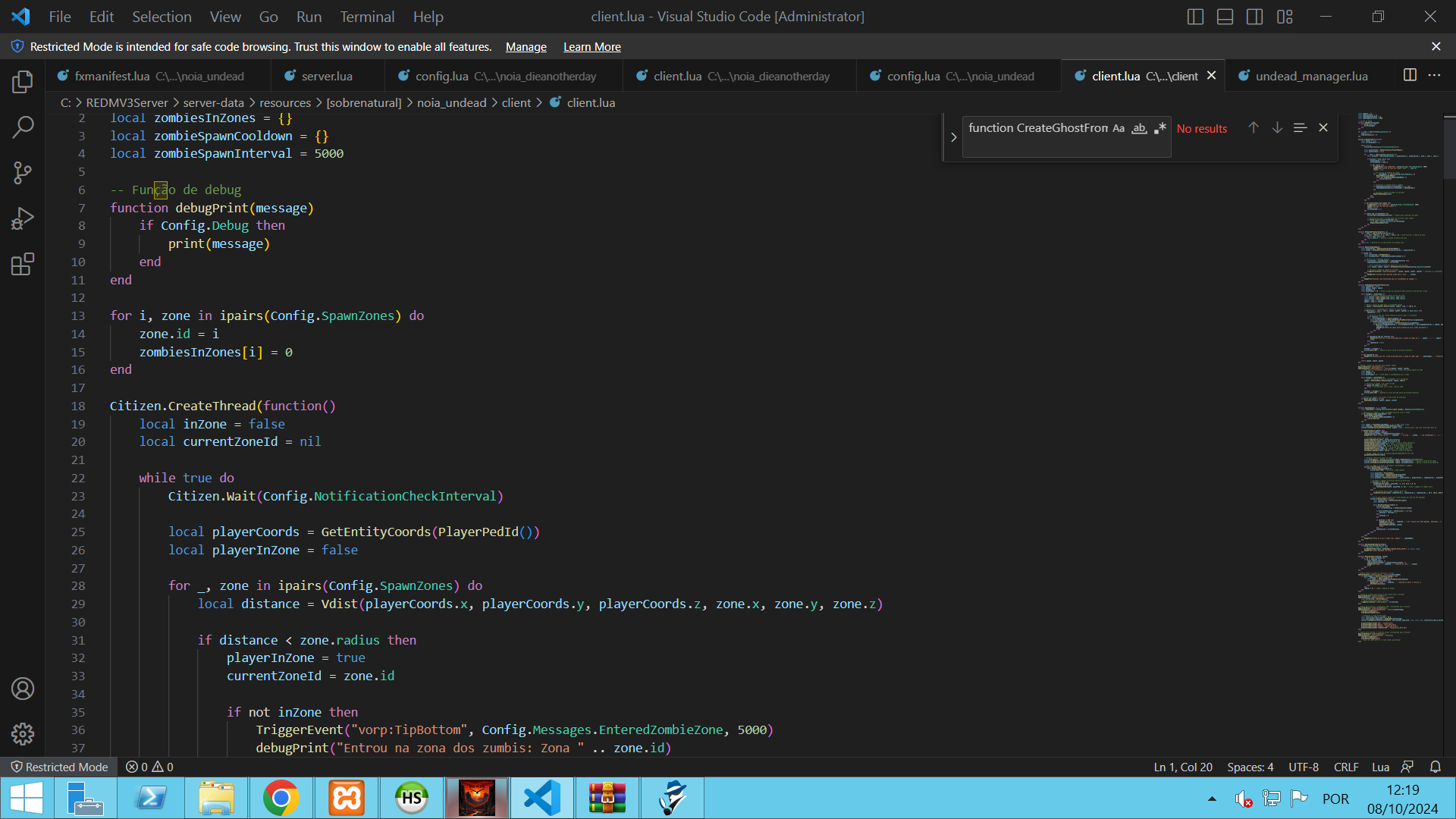Open notifications bell in status bar
Viewport: 1456px width, 819px height.
[1435, 767]
